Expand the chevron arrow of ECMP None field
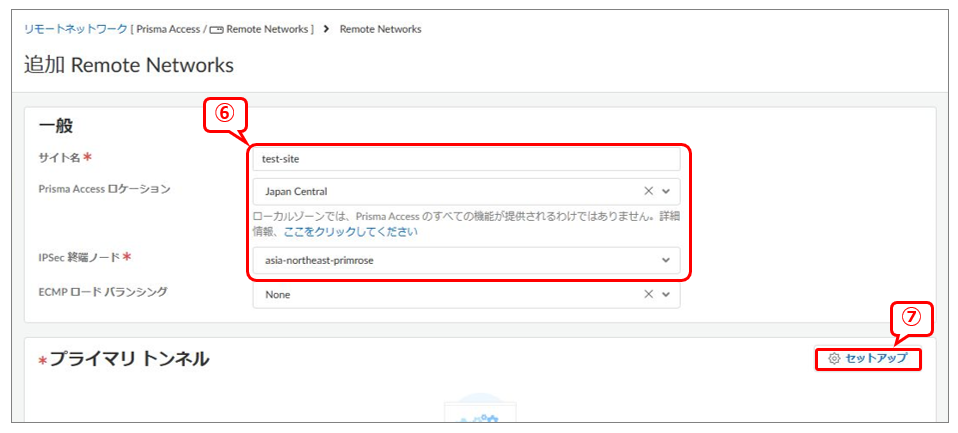The width and height of the screenshot is (958, 433). coord(666,295)
